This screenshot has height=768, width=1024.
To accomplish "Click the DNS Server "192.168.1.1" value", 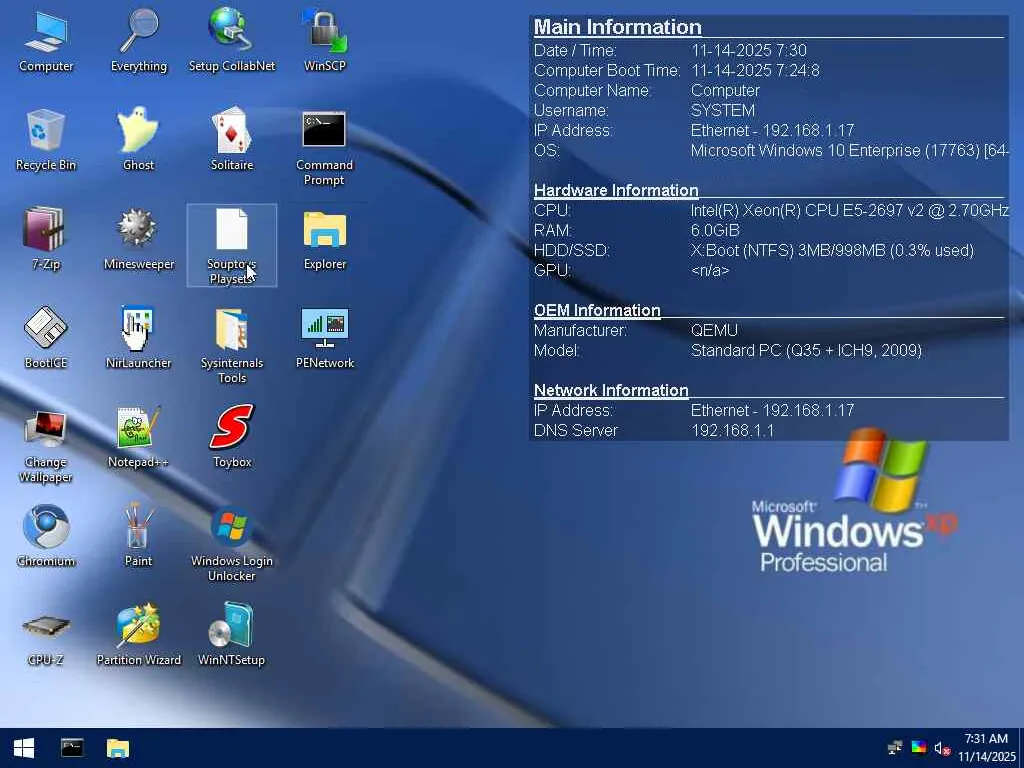I will [x=733, y=431].
